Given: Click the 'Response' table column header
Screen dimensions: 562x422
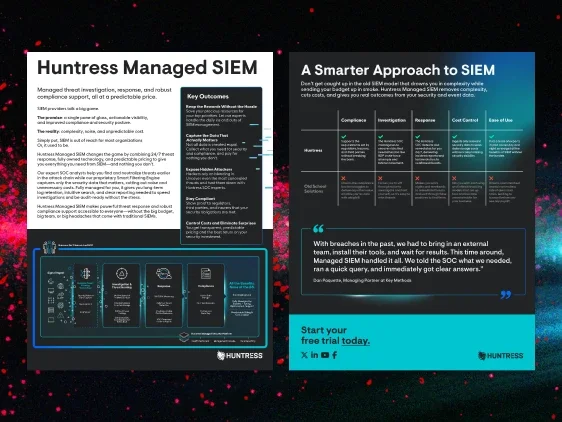Looking at the screenshot, I should 425,120.
